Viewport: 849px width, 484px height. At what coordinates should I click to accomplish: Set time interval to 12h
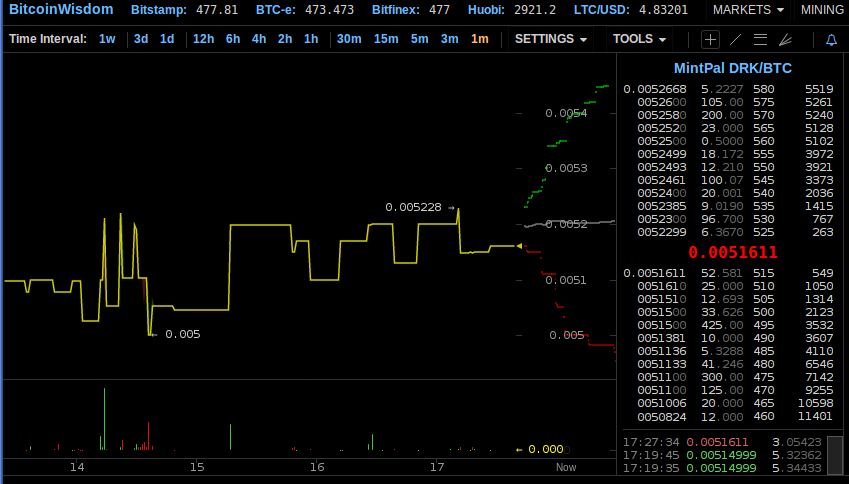[x=204, y=39]
